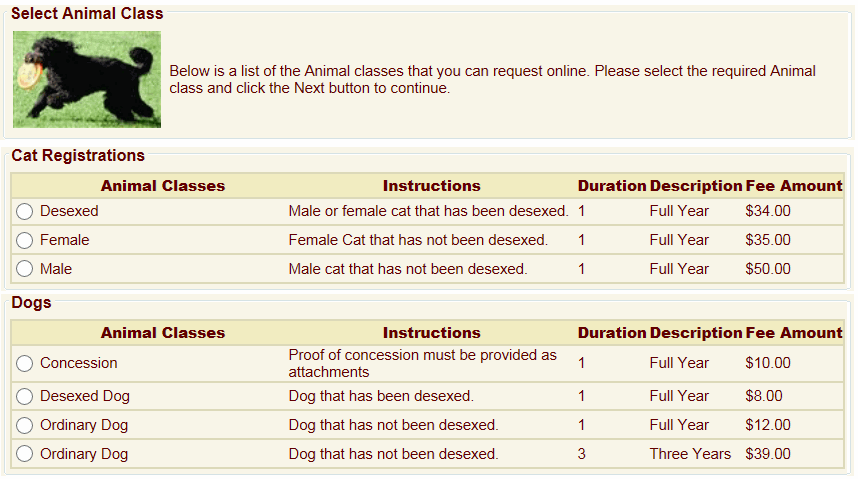The image size is (858, 479).
Task: Pick the Male cat radio button
Action: 25,270
